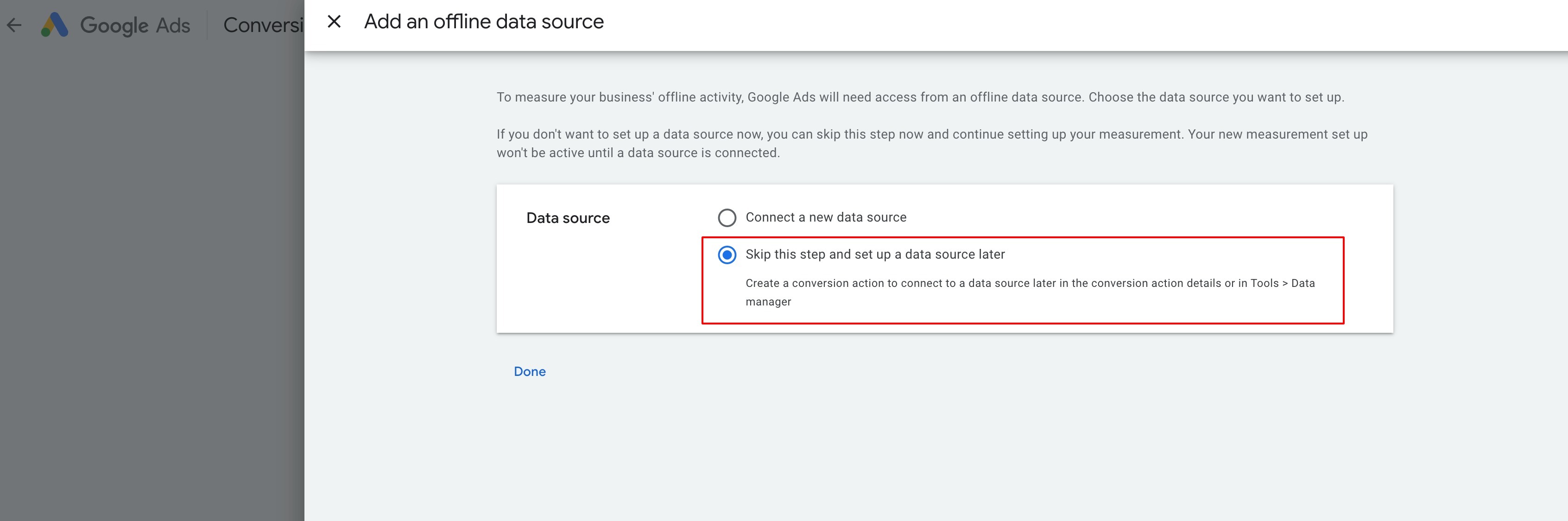Screen dimensions: 1568x521
Task: Click the Google Ads triangle logo
Action: [55, 25]
